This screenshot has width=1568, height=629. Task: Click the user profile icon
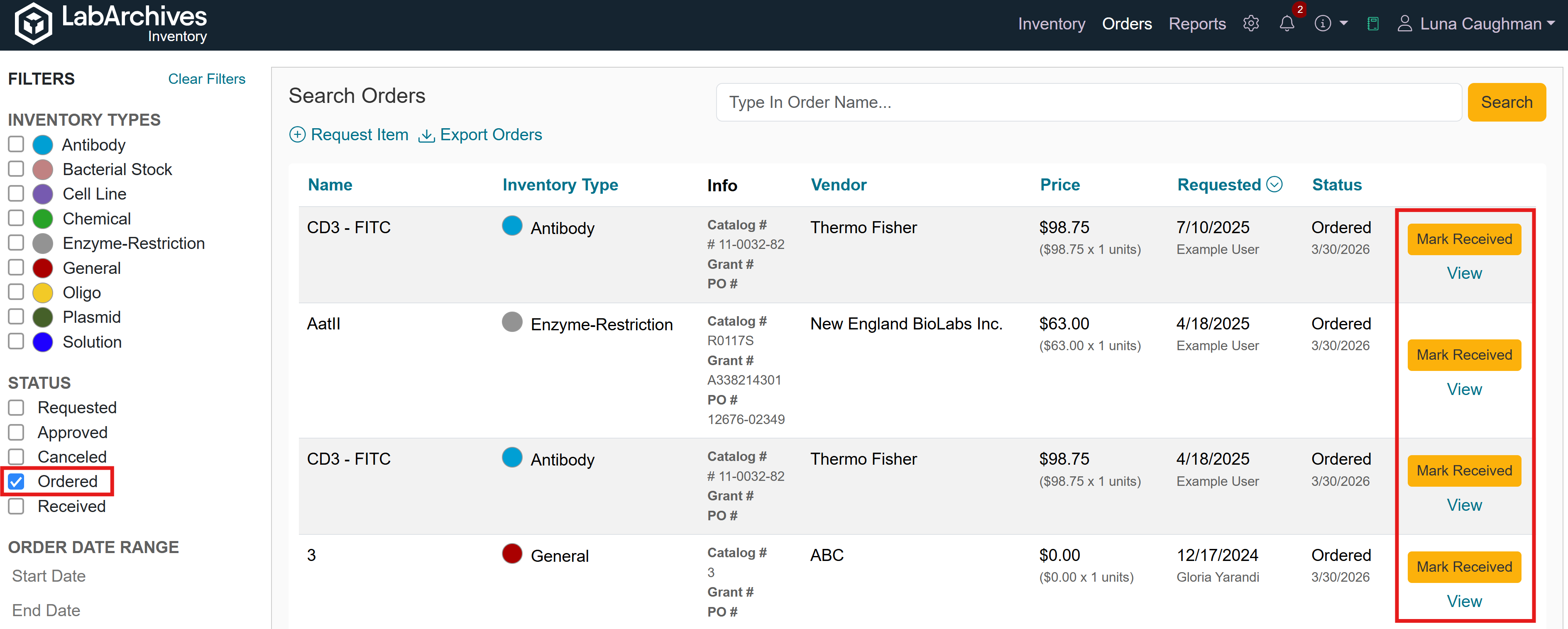click(1404, 24)
